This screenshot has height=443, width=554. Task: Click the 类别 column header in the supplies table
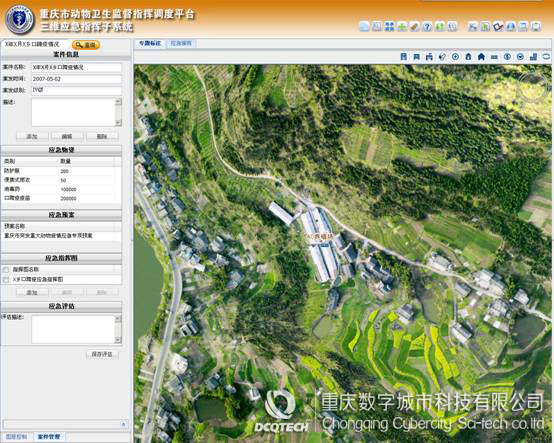(x=30, y=161)
